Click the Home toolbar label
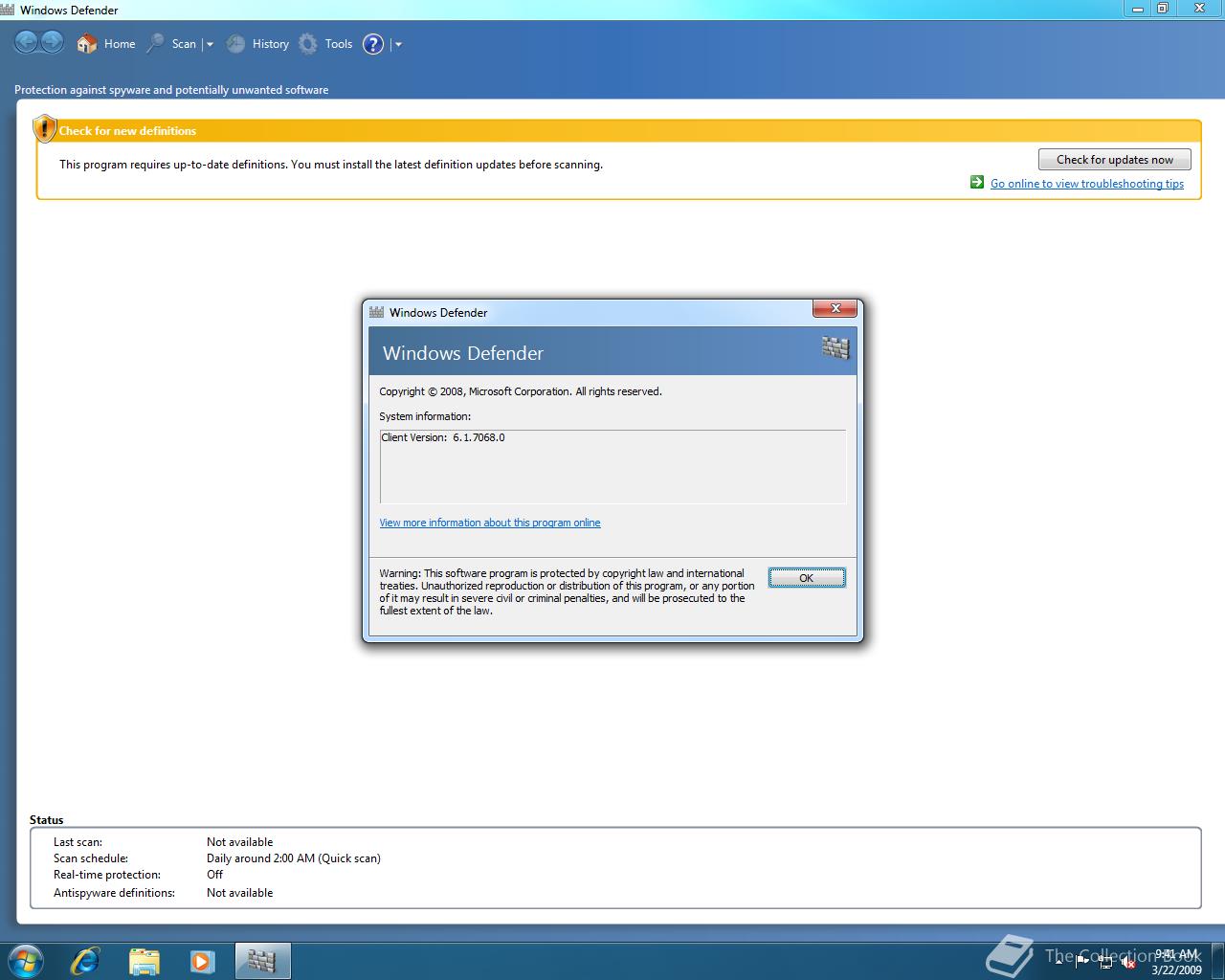1225x980 pixels. tap(120, 44)
